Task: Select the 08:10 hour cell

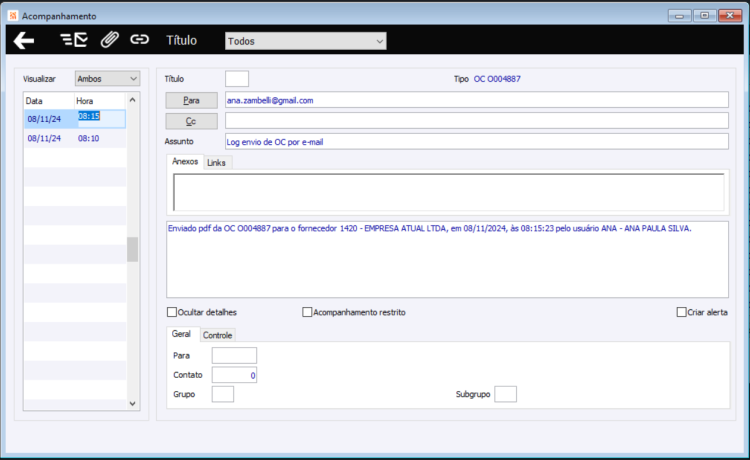Action: pos(100,138)
